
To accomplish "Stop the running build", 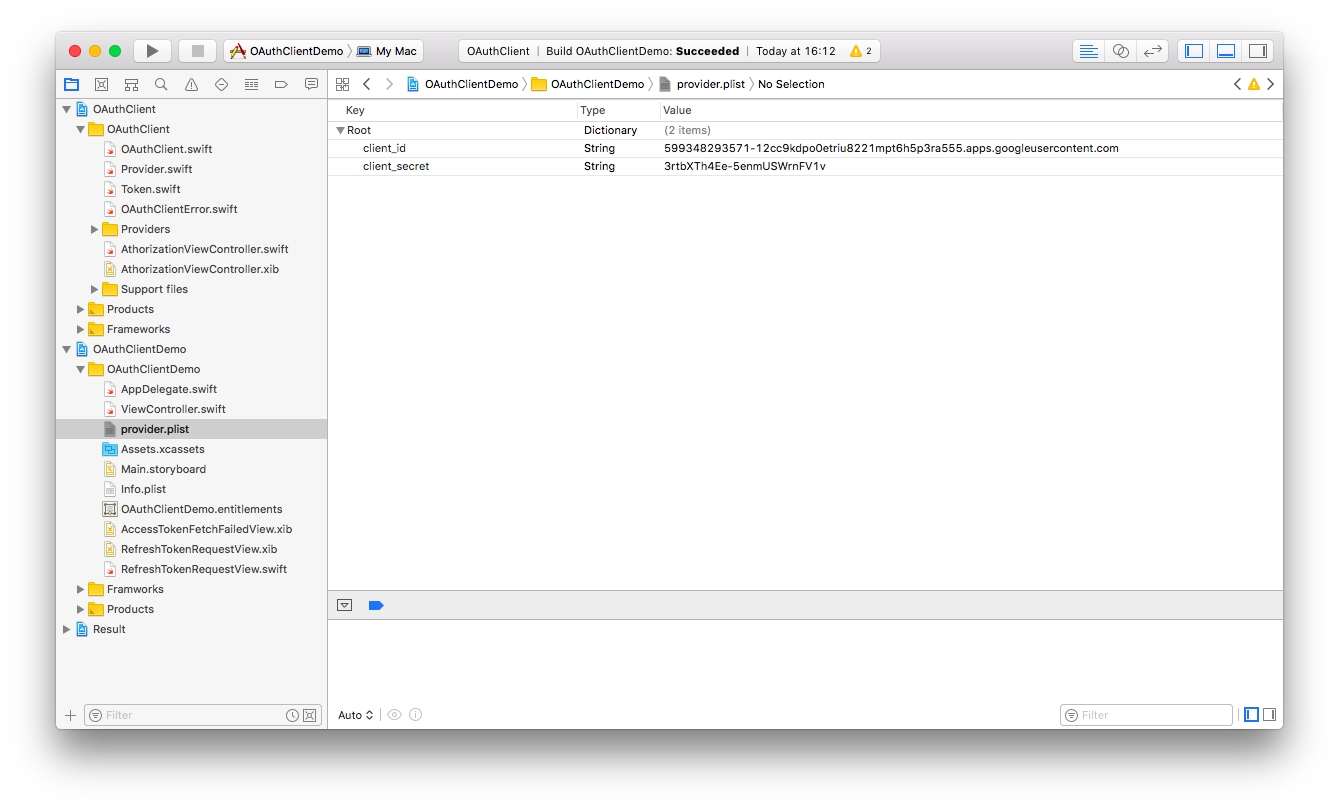I will (x=198, y=51).
